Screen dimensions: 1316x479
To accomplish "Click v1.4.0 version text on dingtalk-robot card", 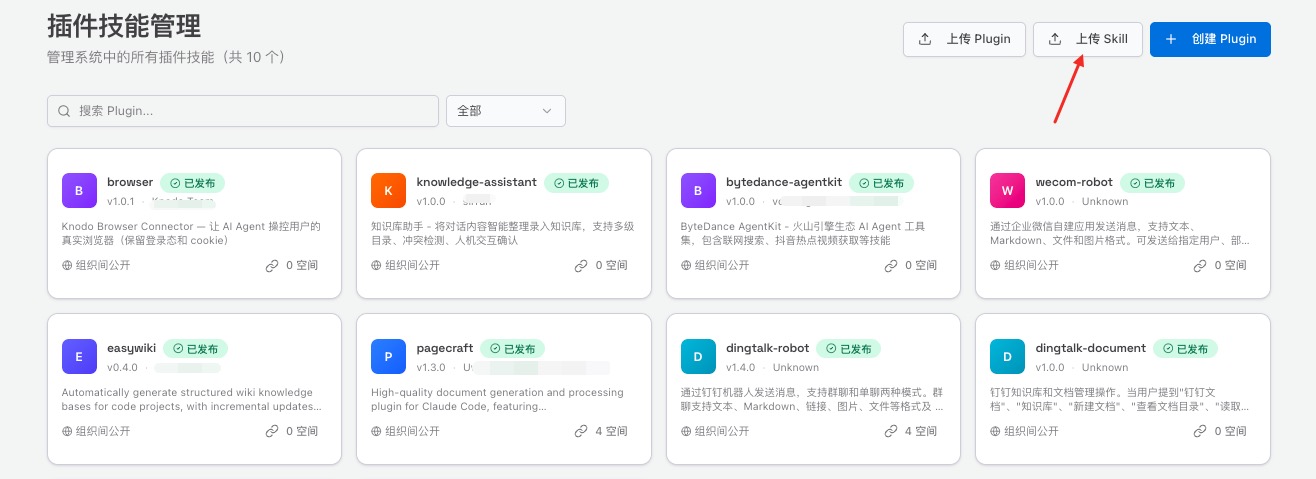I will (x=741, y=367).
